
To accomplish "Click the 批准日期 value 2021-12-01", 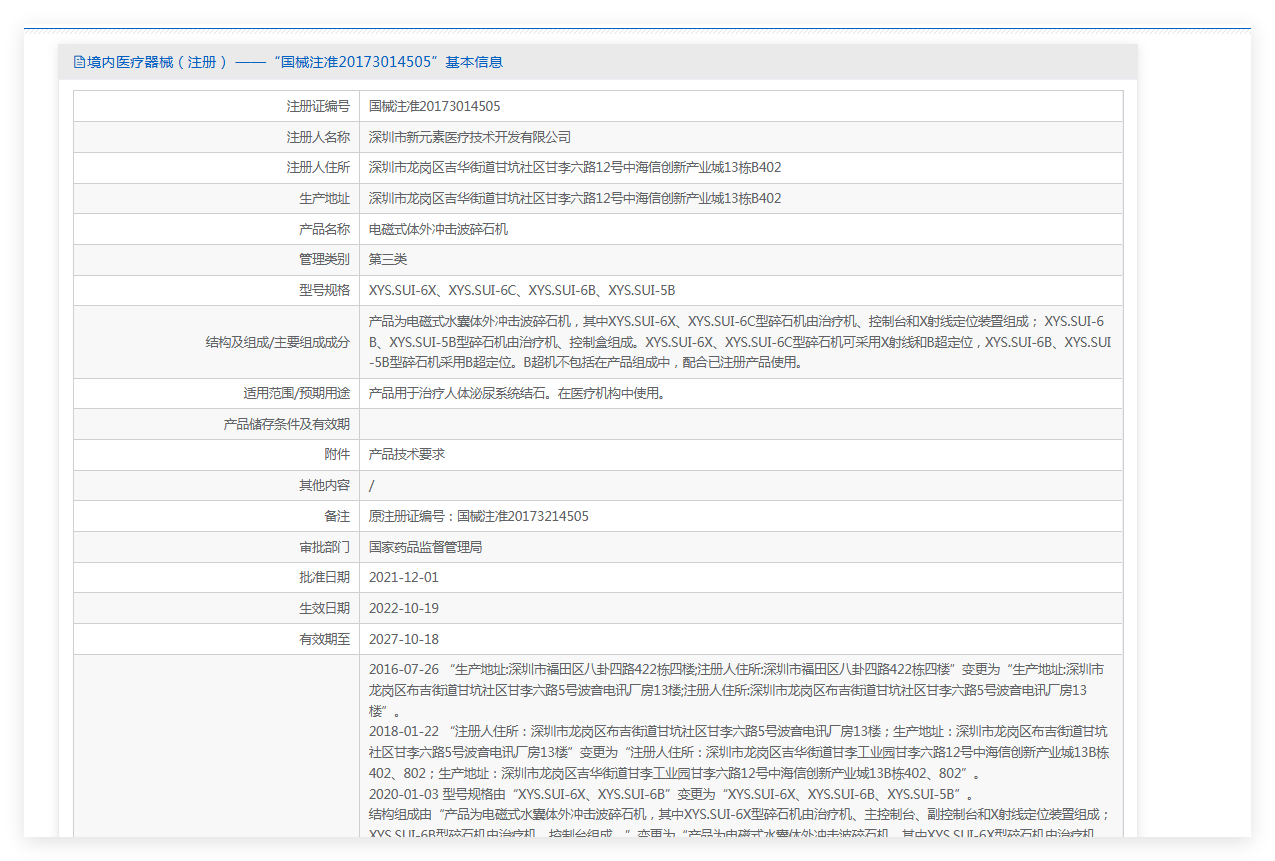I will [404, 578].
